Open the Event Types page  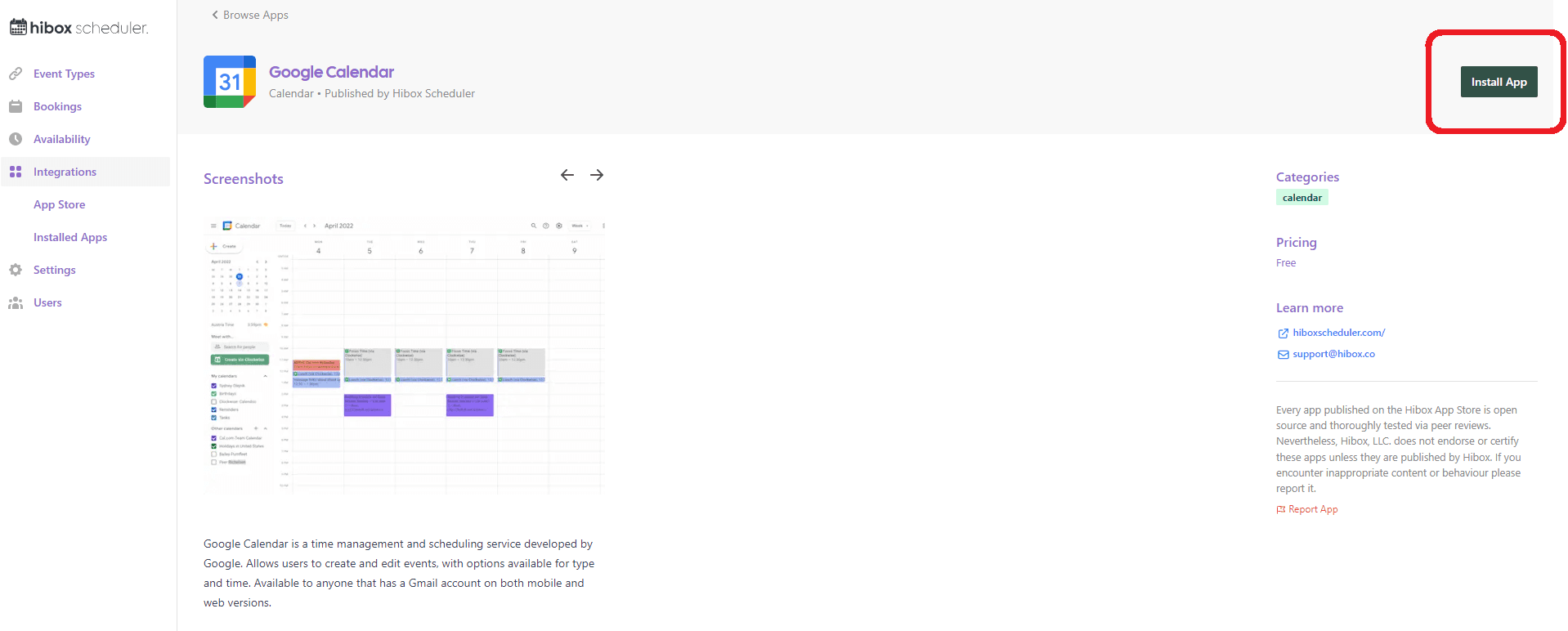tap(64, 74)
